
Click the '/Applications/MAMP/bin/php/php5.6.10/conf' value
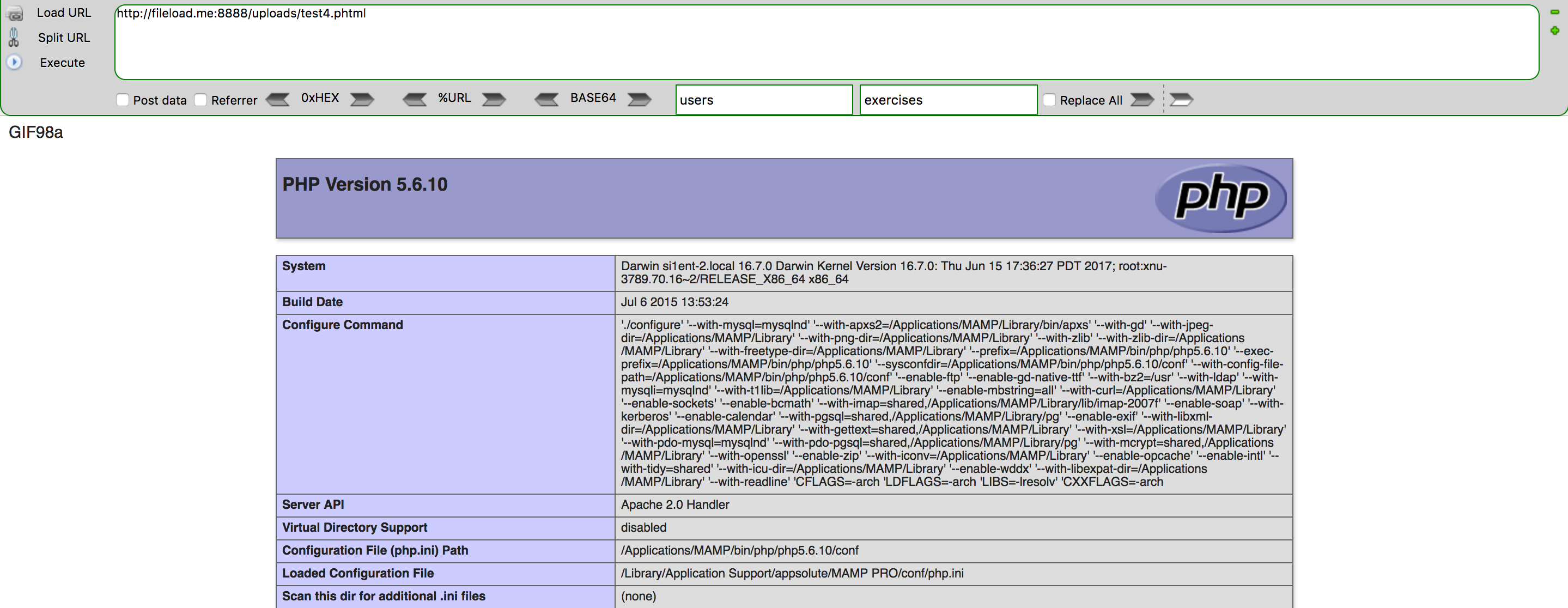739,550
